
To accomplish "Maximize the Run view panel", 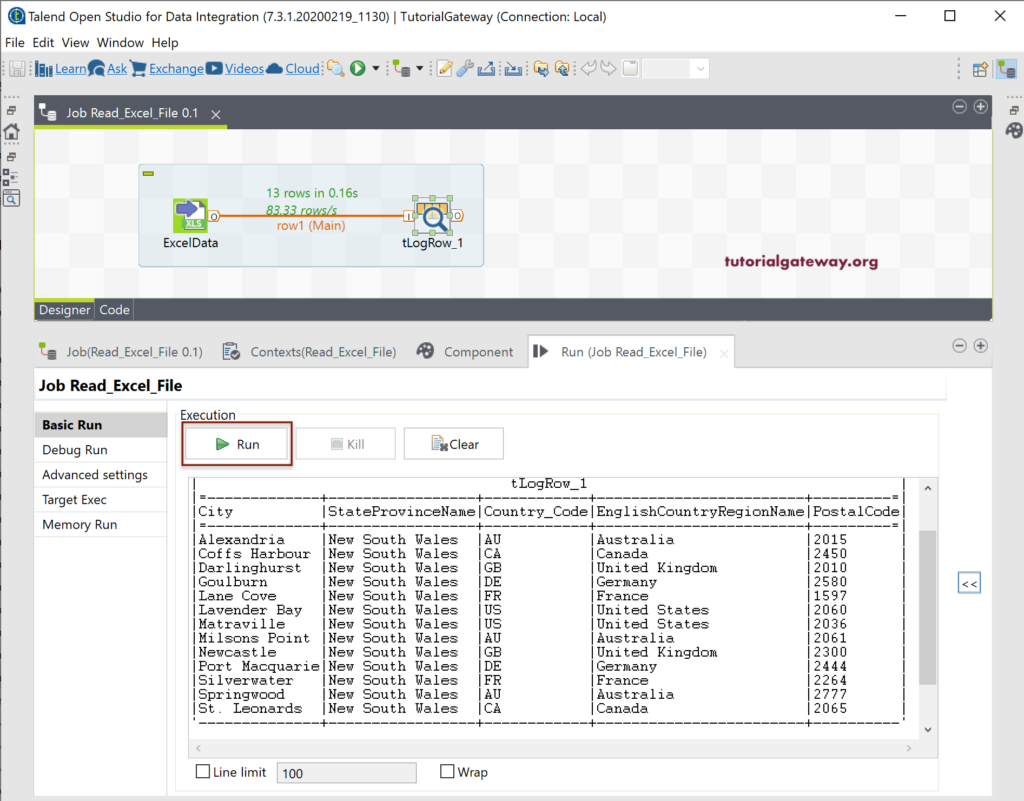I will (x=980, y=345).
